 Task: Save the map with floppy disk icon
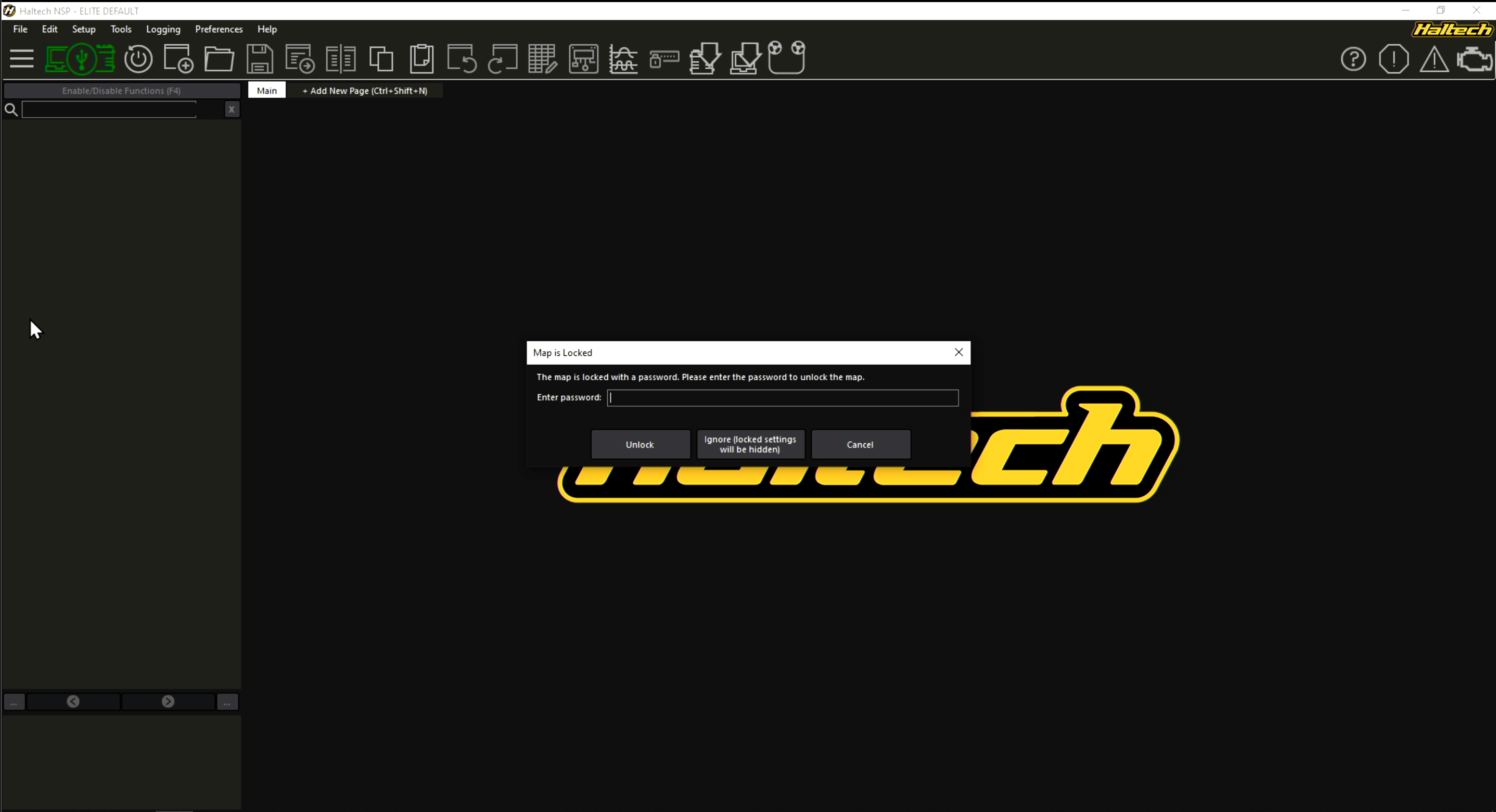pos(260,59)
